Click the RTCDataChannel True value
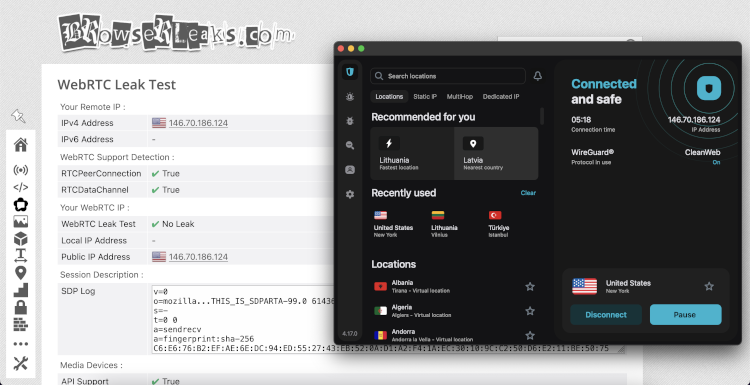 tap(170, 190)
